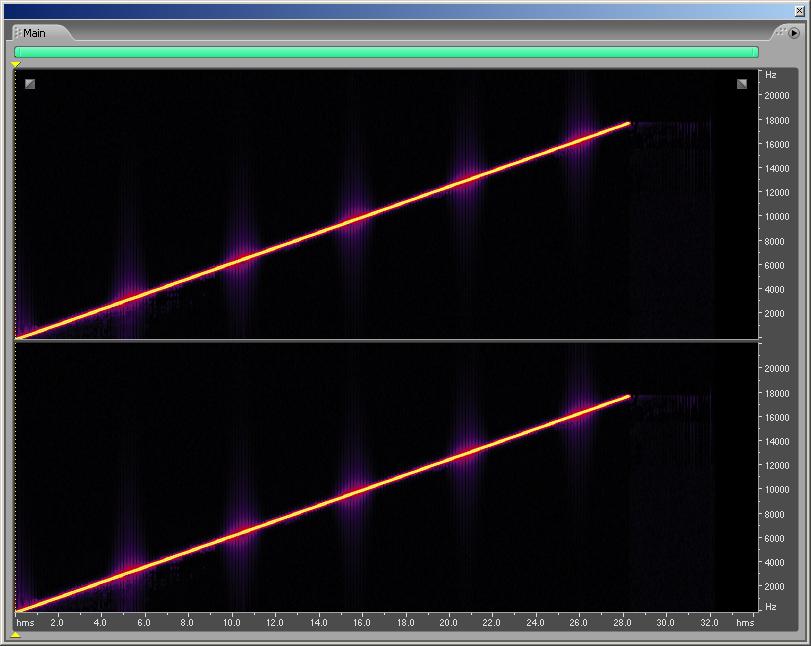
Task: Click 20000 on lower channel frequency ruler
Action: 777,369
